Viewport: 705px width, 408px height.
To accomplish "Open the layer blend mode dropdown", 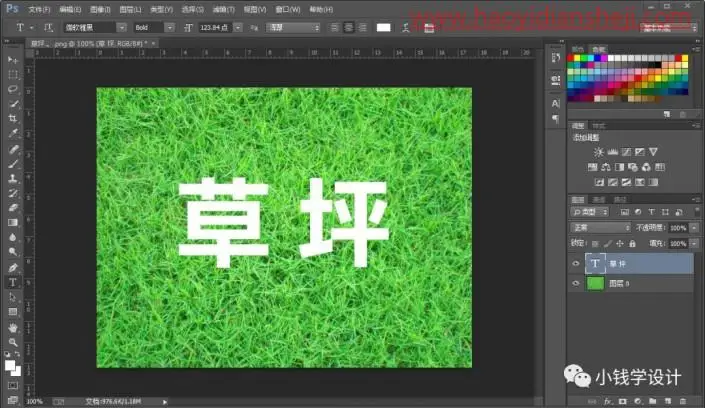I will click(600, 228).
